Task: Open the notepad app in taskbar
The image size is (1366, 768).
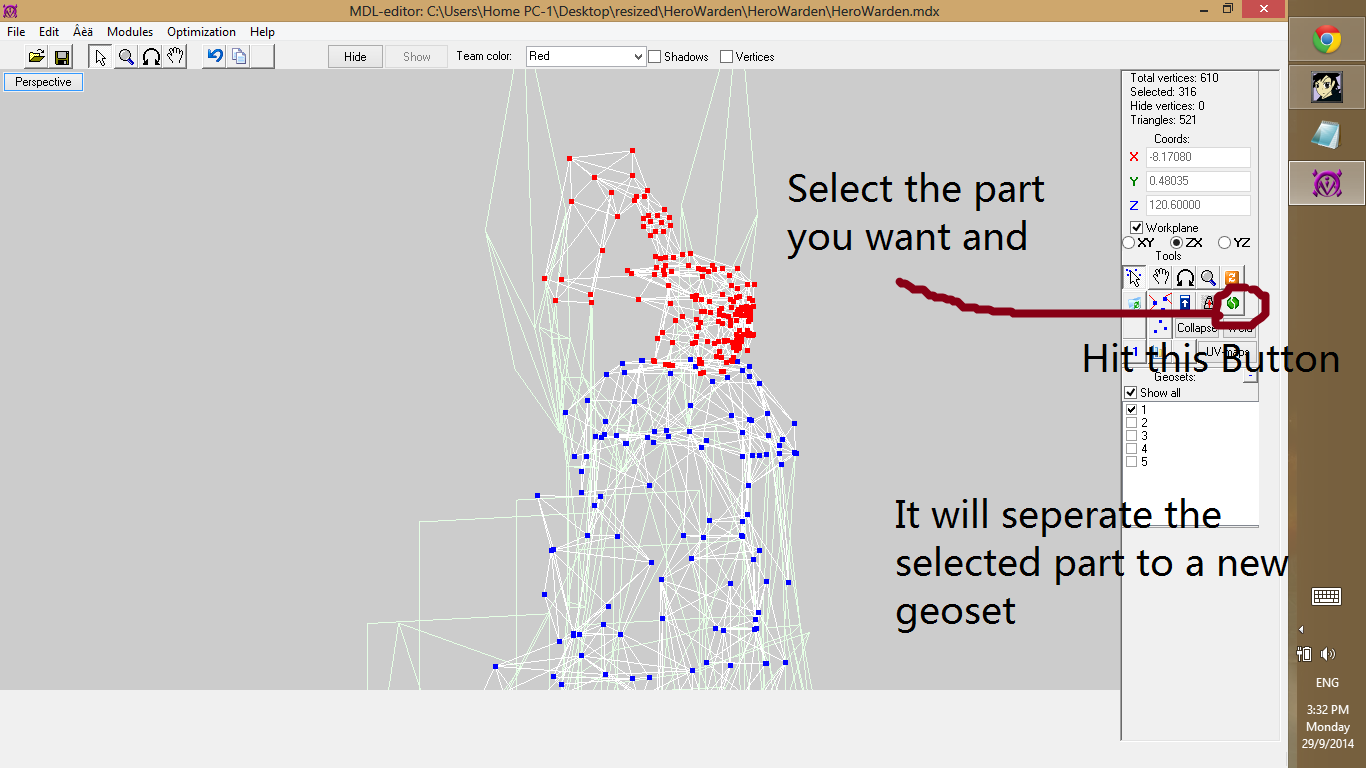Action: 1327,135
